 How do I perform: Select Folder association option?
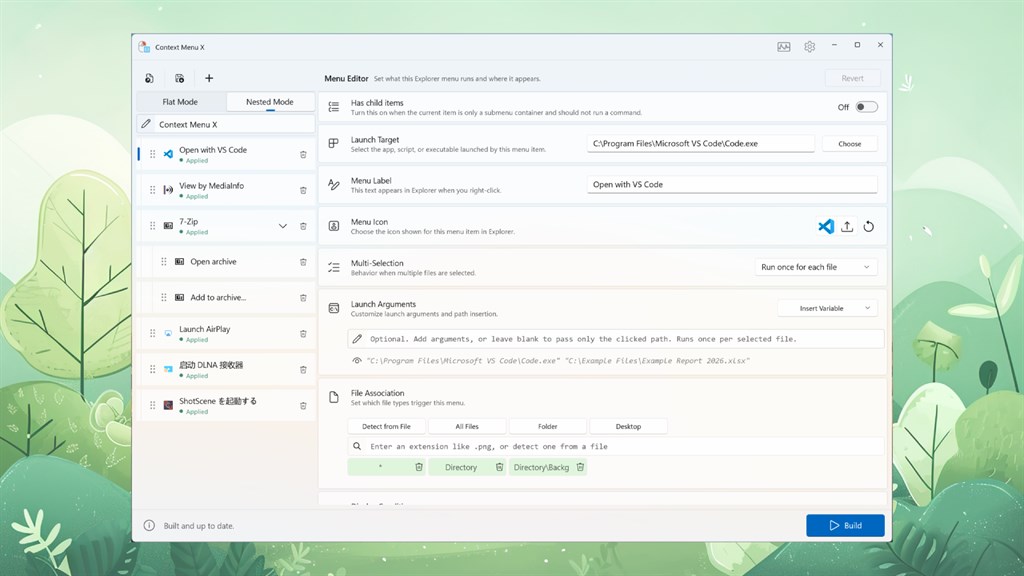pyautogui.click(x=547, y=426)
